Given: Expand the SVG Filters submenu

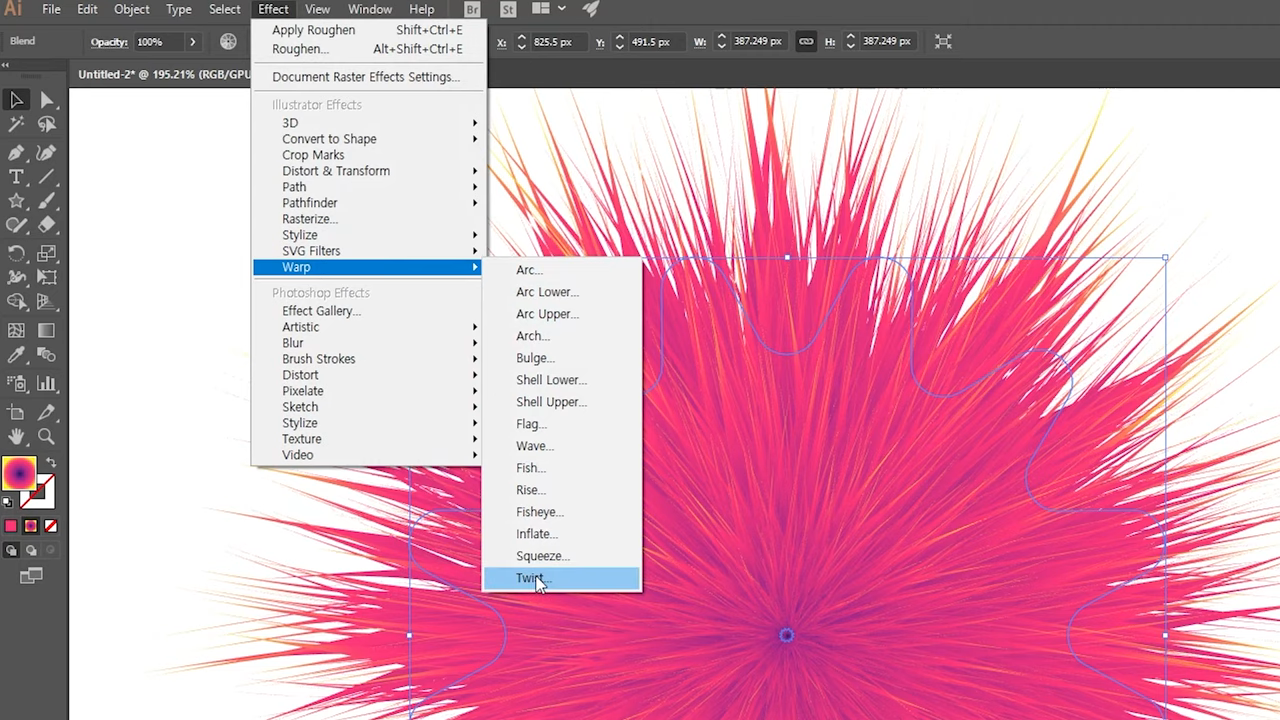Looking at the screenshot, I should (x=368, y=251).
